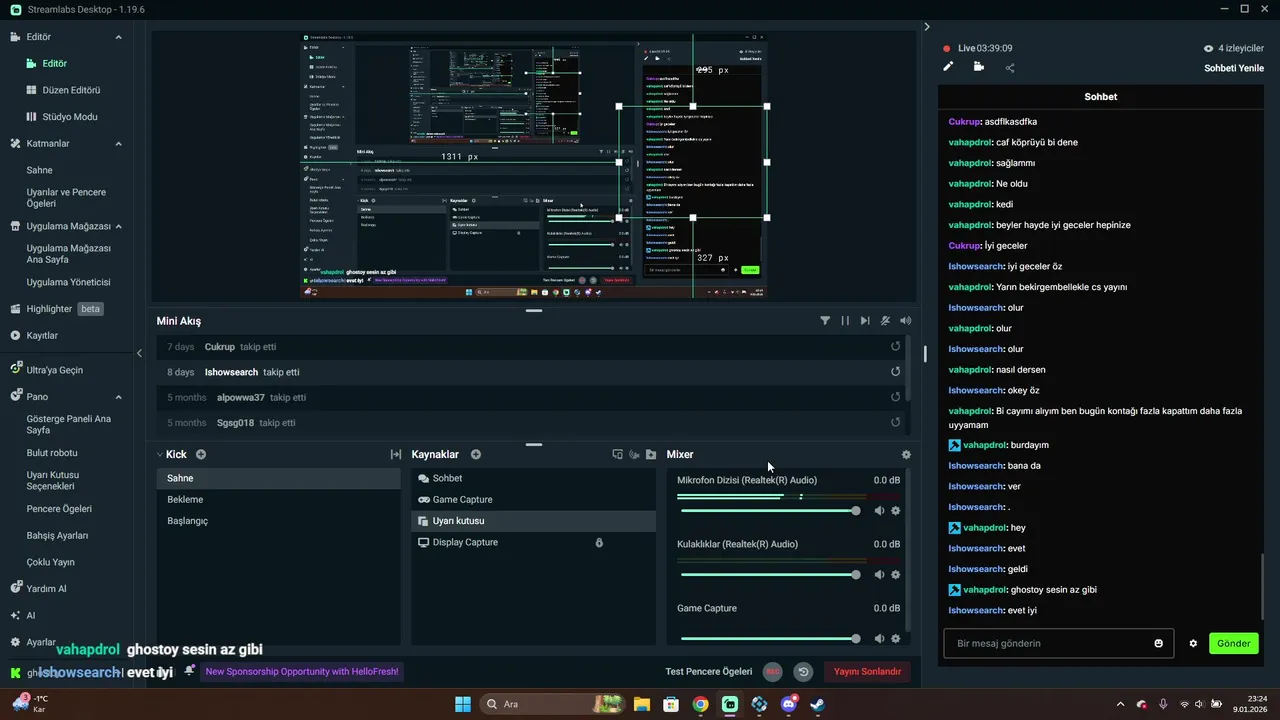Skip the current alert in Mini Akış

pos(865,321)
